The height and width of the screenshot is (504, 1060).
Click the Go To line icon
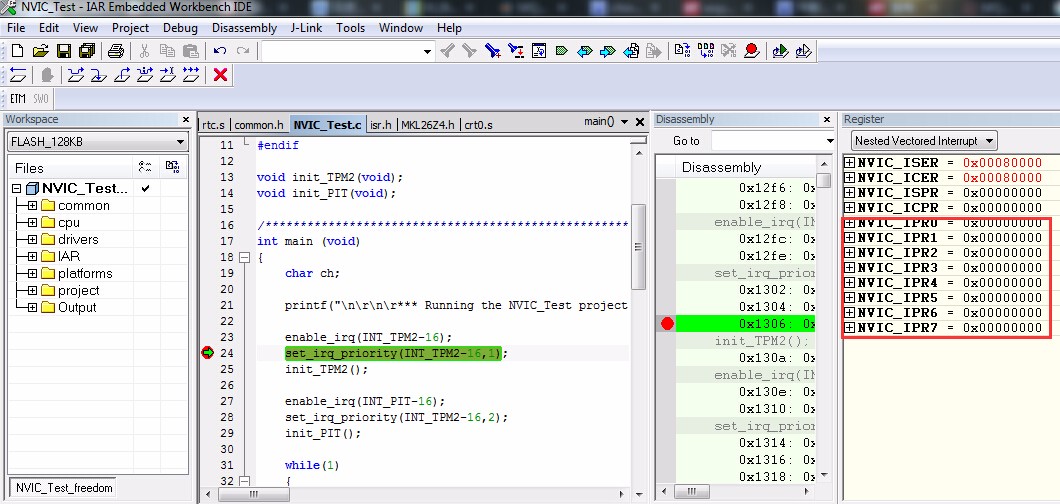tap(539, 51)
